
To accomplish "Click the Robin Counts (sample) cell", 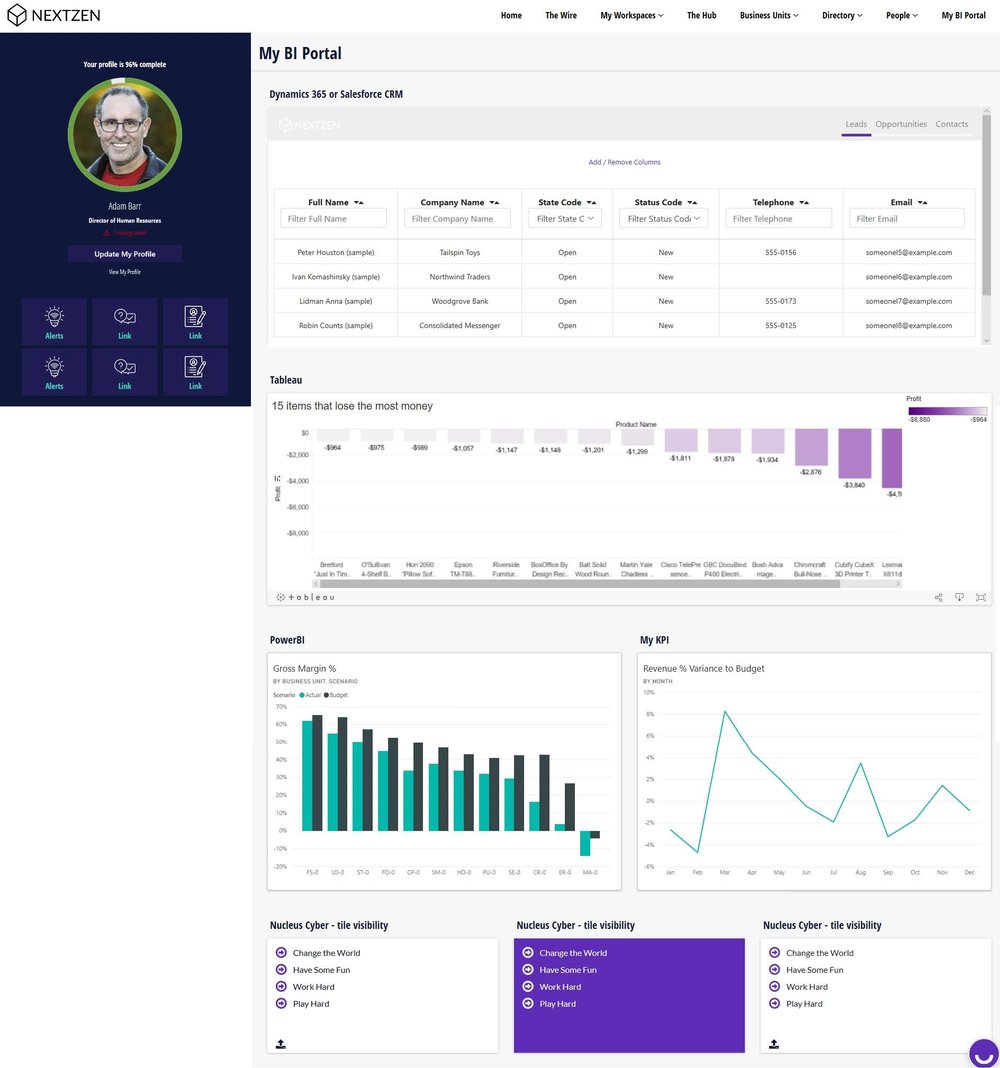I will tap(336, 326).
